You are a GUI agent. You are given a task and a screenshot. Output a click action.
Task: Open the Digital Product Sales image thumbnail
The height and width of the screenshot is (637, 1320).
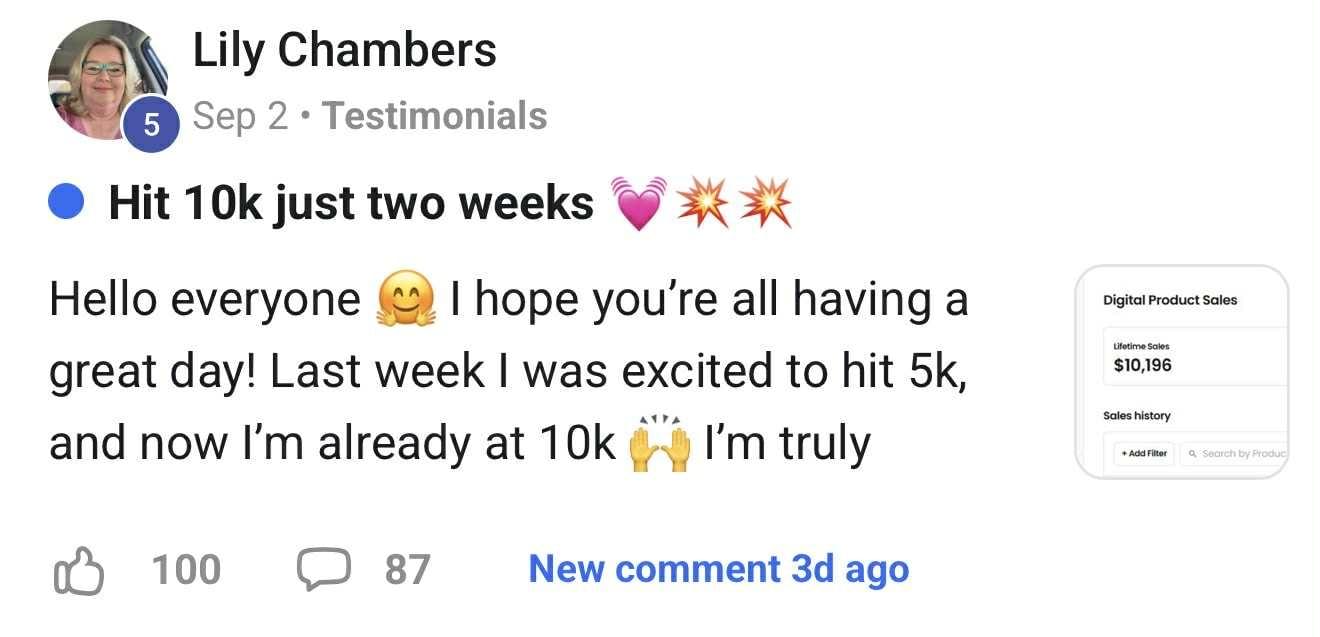tap(1181, 371)
